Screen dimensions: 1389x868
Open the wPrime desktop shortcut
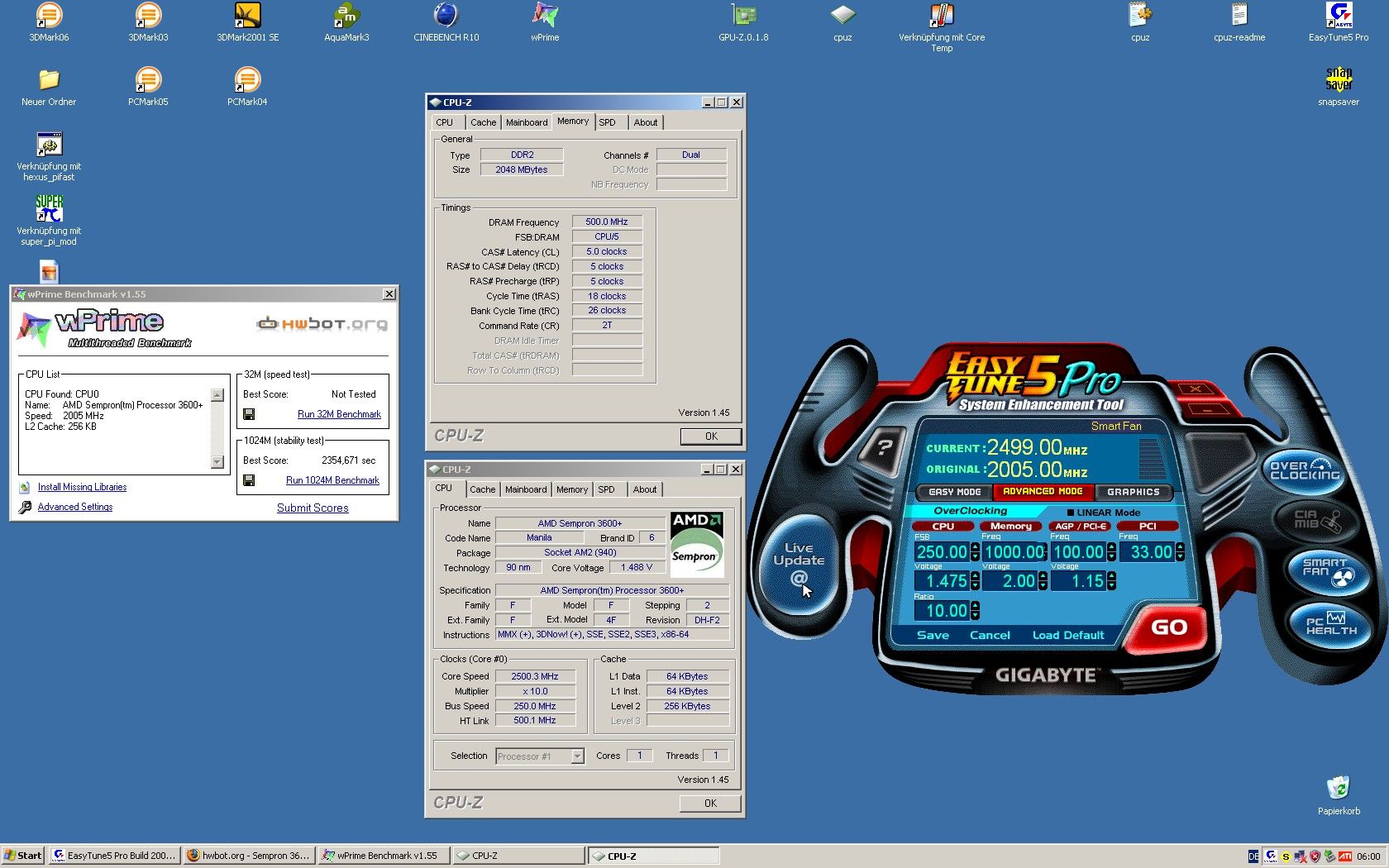pyautogui.click(x=545, y=16)
